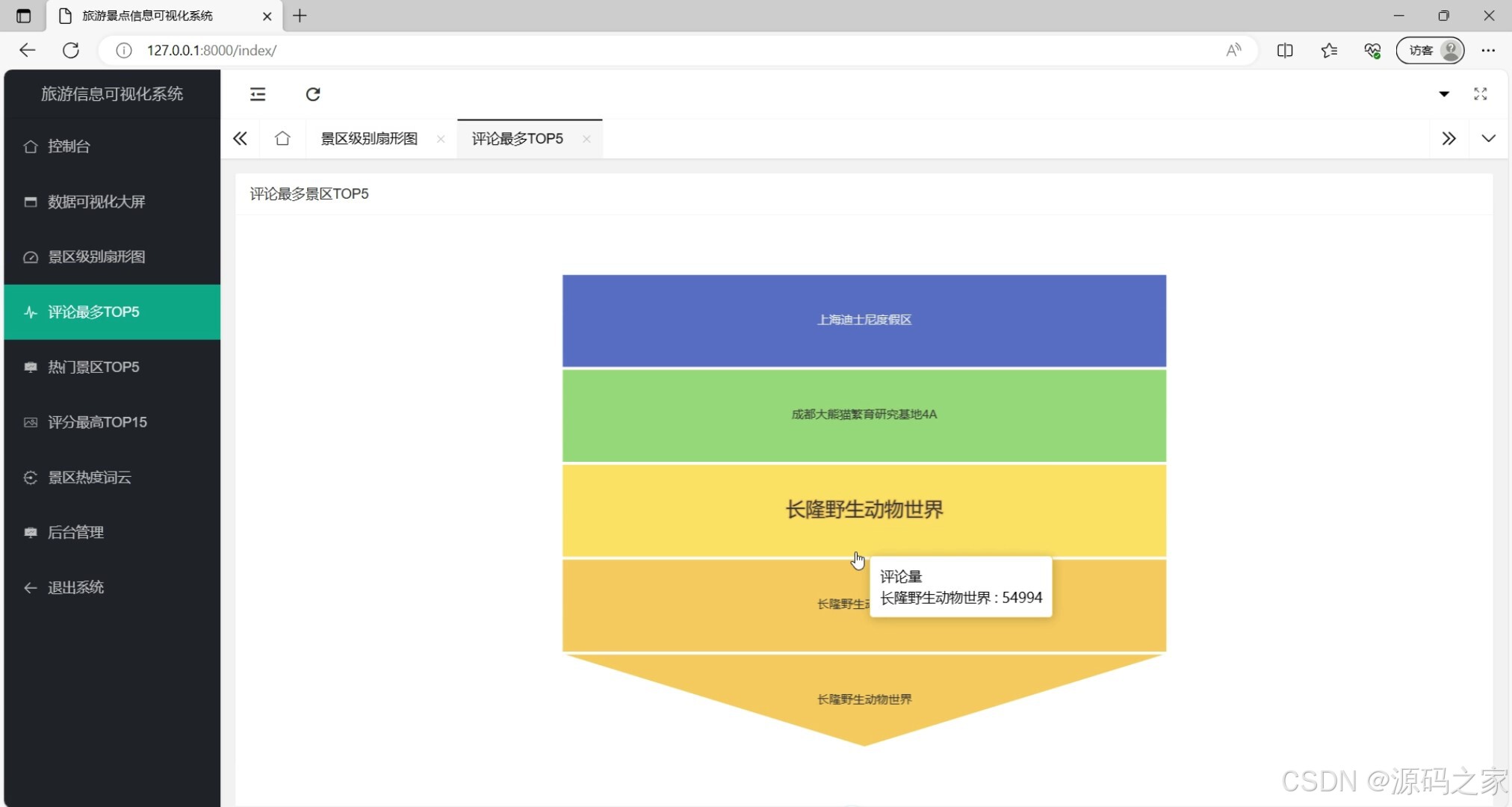Open the dropdown arrow near fullscreen icon
1512x807 pixels.
1444,95
